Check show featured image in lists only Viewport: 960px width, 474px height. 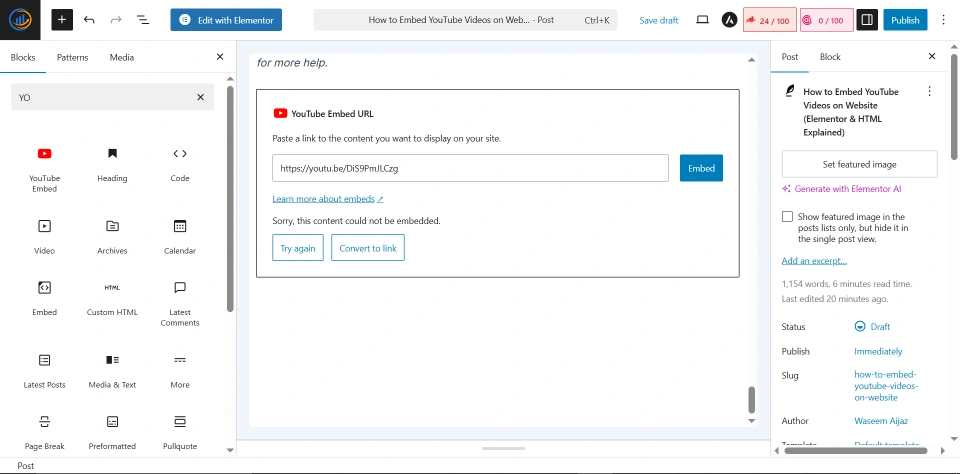pos(787,217)
